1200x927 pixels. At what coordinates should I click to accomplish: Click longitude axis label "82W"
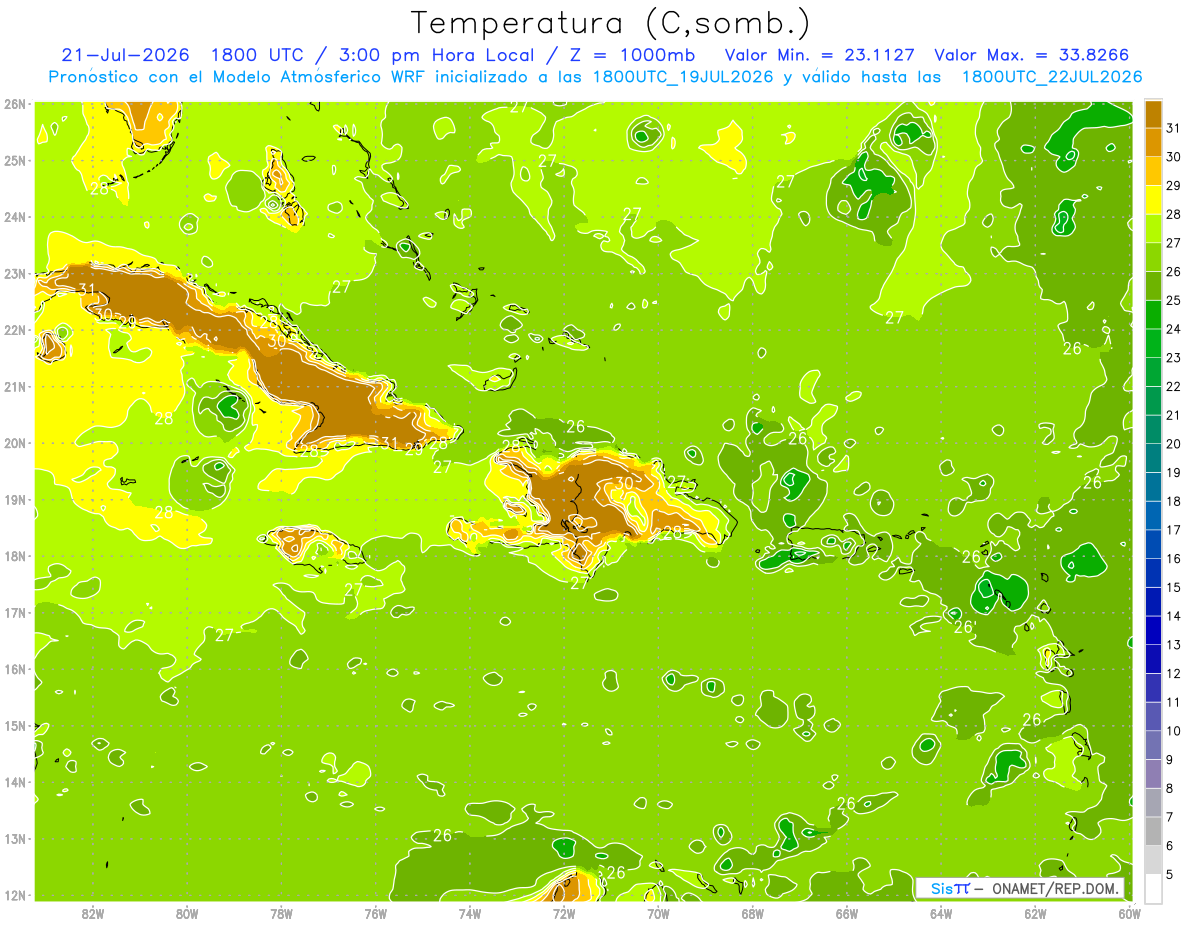[x=93, y=913]
